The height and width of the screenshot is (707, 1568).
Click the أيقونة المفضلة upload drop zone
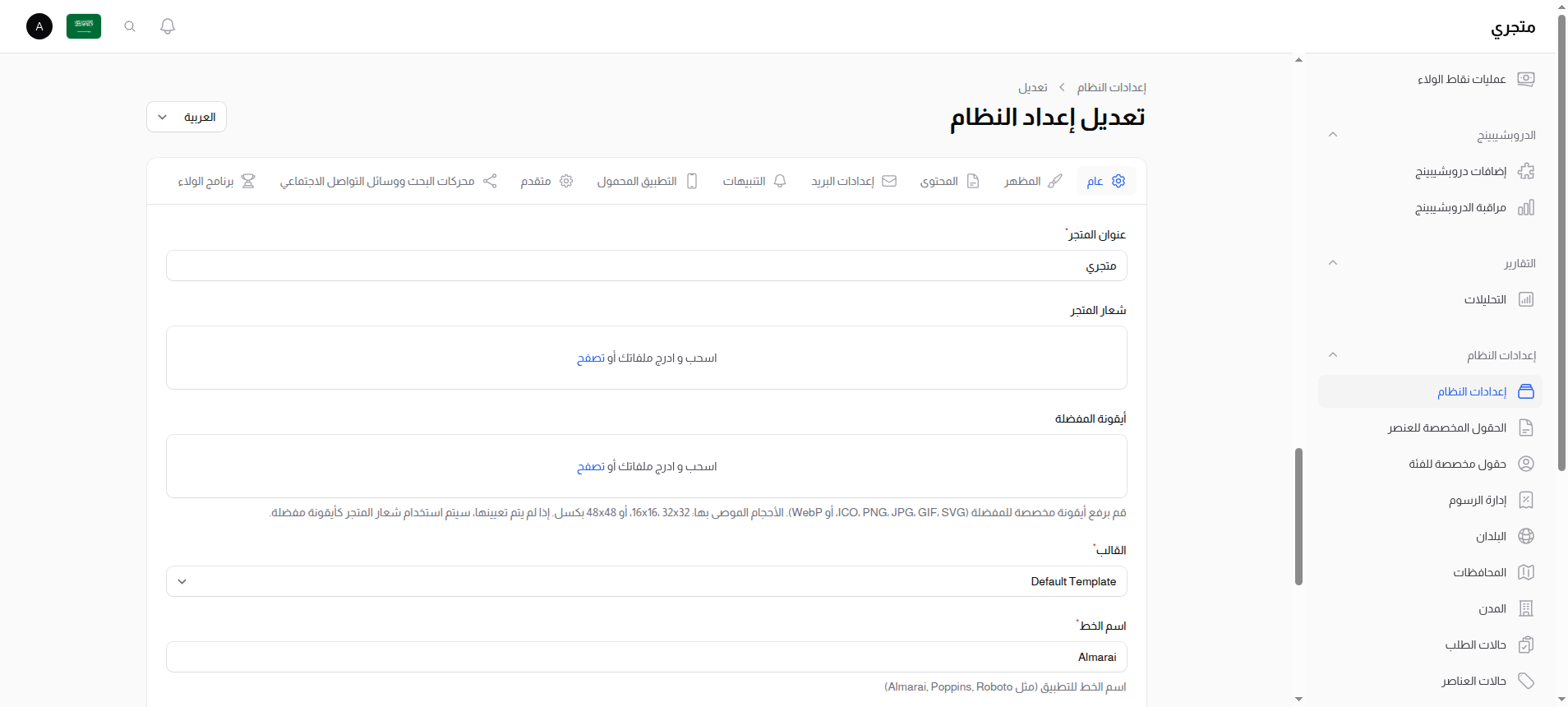(647, 466)
